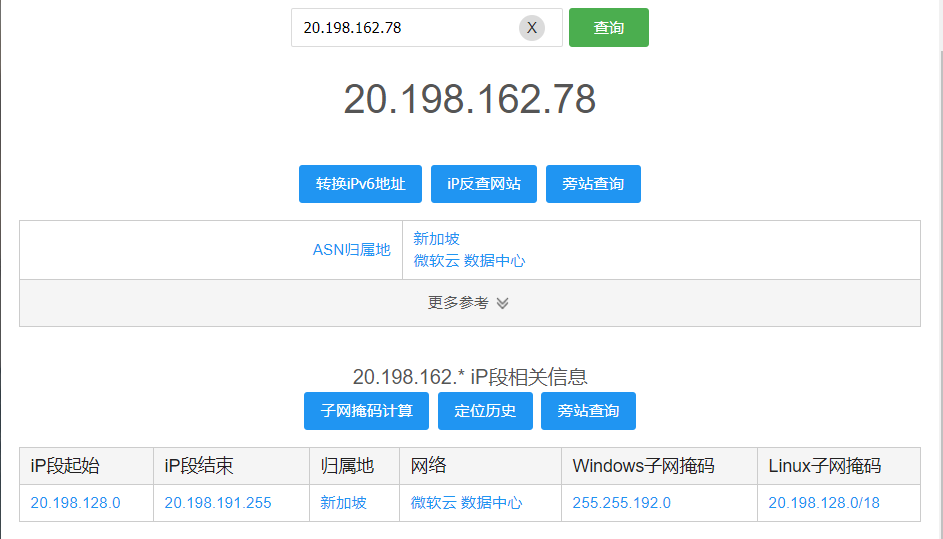Click 旁站查询 under the iP段相关信息 heading
The width and height of the screenshot is (943, 539).
(588, 411)
